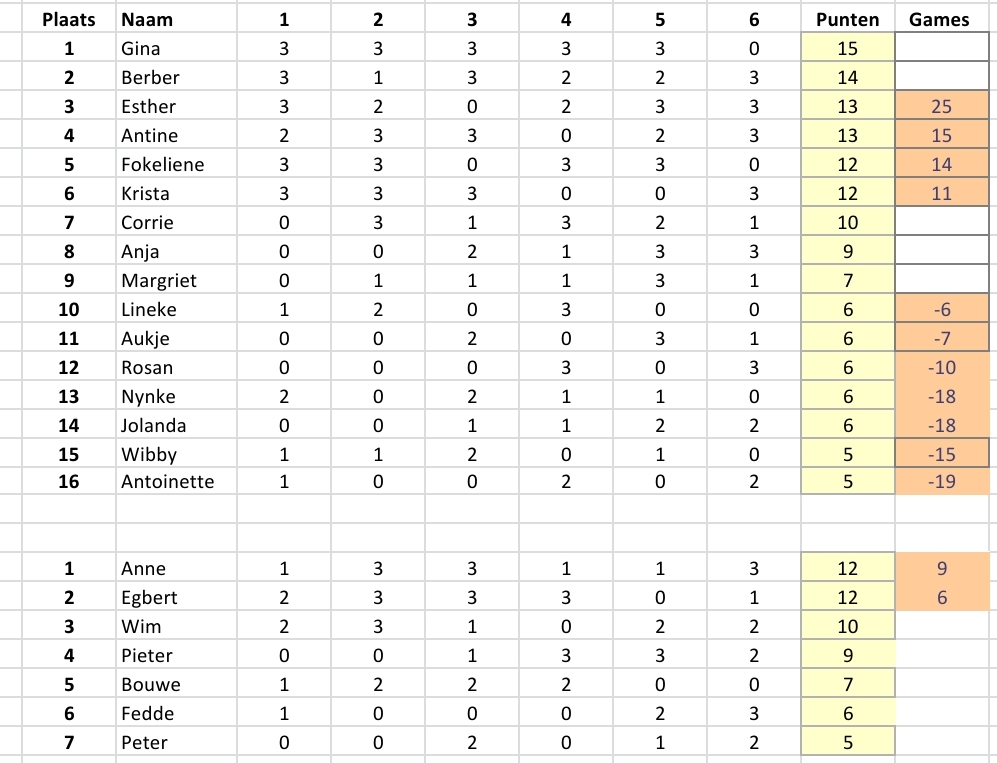
Task: Select the cell with name Berber
Action: (176, 78)
